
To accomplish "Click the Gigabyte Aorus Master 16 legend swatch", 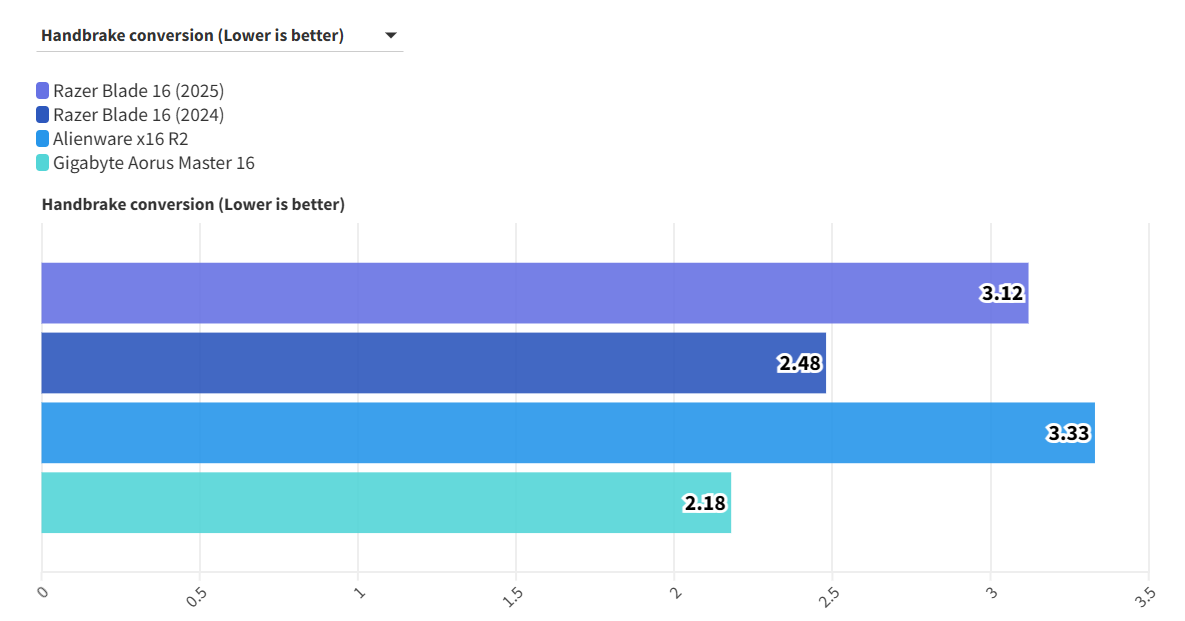I will click(42, 163).
